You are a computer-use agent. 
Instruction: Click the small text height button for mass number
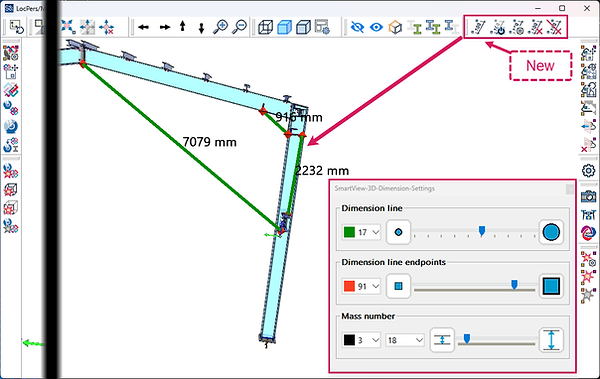point(442,340)
